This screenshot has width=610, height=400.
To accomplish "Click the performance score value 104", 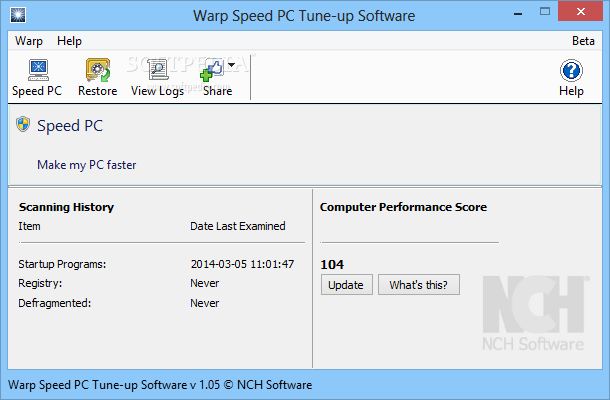I will coord(332,265).
